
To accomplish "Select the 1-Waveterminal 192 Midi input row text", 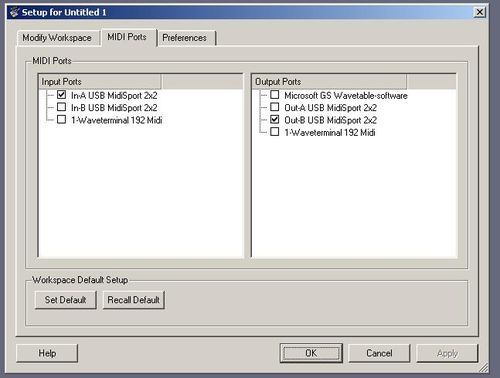I will coord(116,120).
